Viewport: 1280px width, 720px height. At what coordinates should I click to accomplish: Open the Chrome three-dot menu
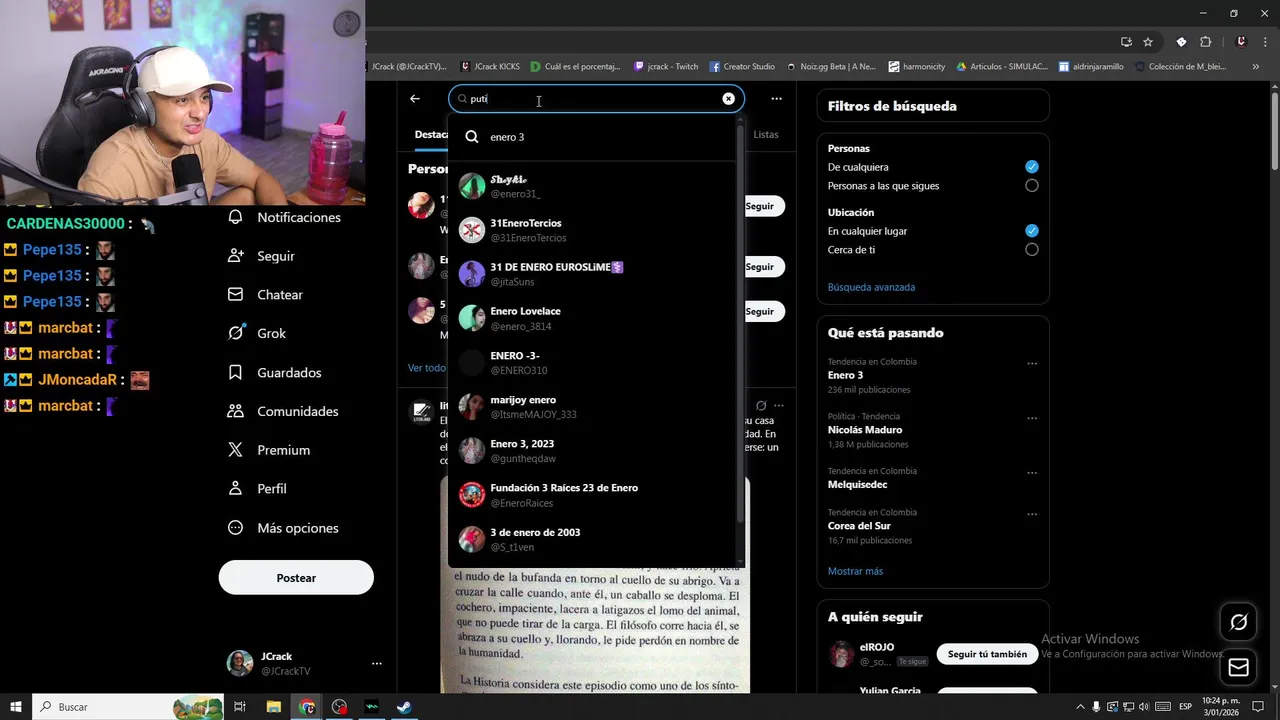(1264, 42)
